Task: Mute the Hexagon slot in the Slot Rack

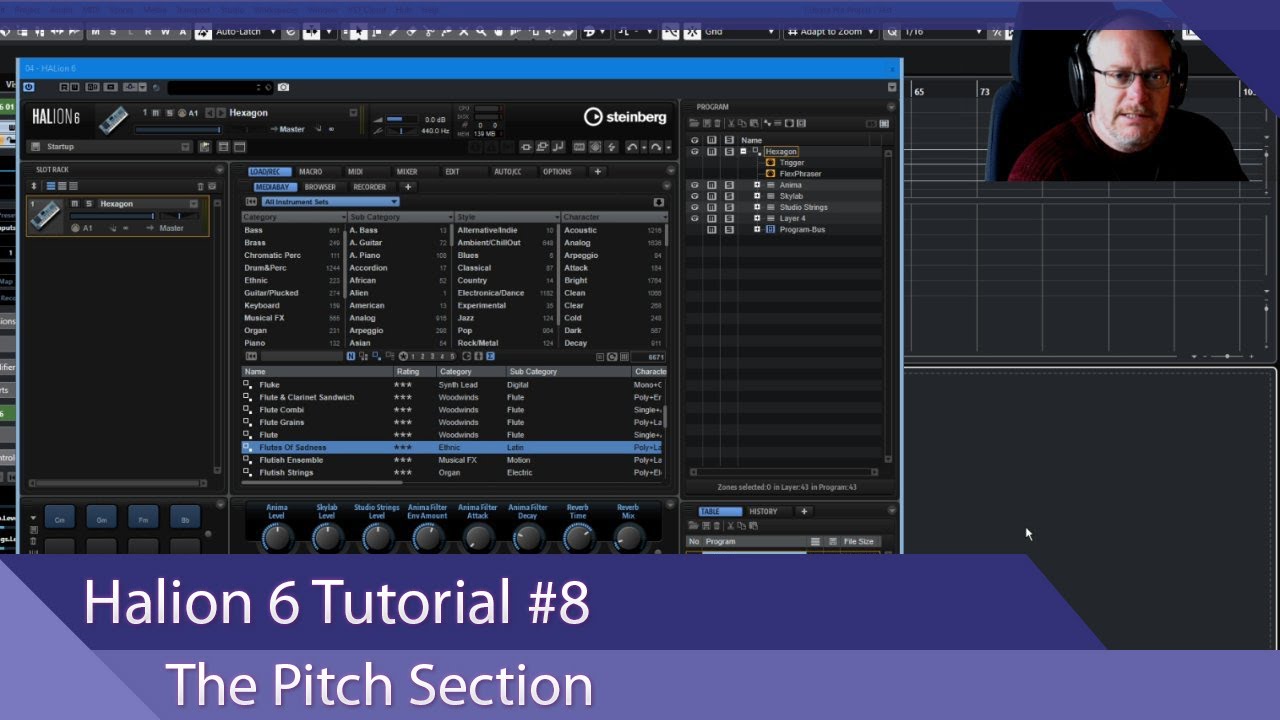Action: click(x=74, y=203)
